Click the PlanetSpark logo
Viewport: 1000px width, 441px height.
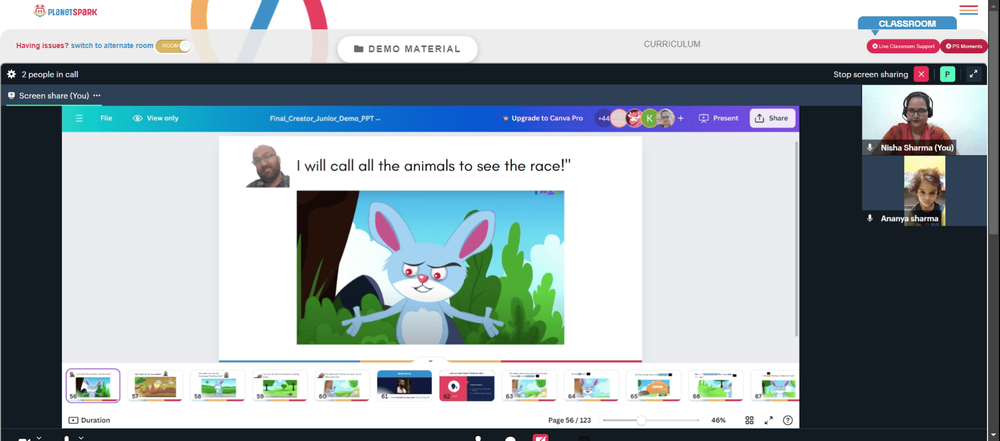(x=66, y=11)
